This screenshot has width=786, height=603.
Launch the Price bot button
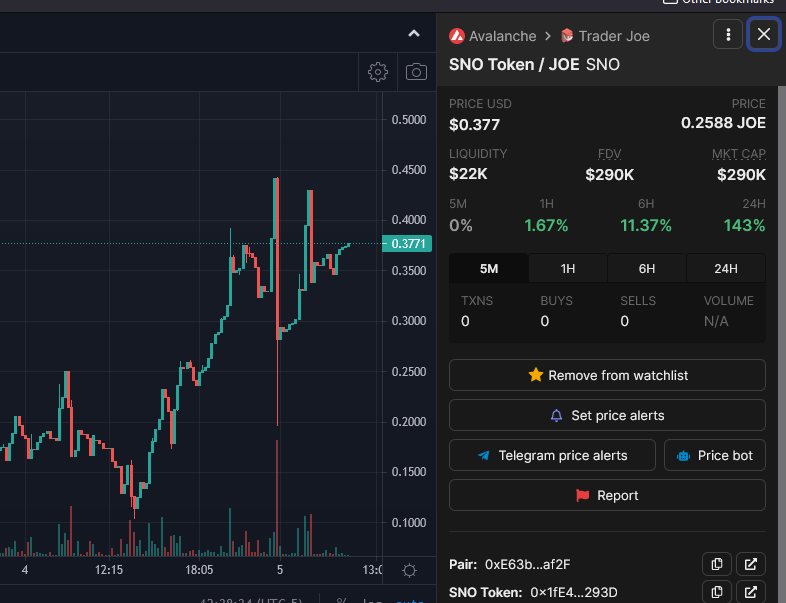pos(715,455)
